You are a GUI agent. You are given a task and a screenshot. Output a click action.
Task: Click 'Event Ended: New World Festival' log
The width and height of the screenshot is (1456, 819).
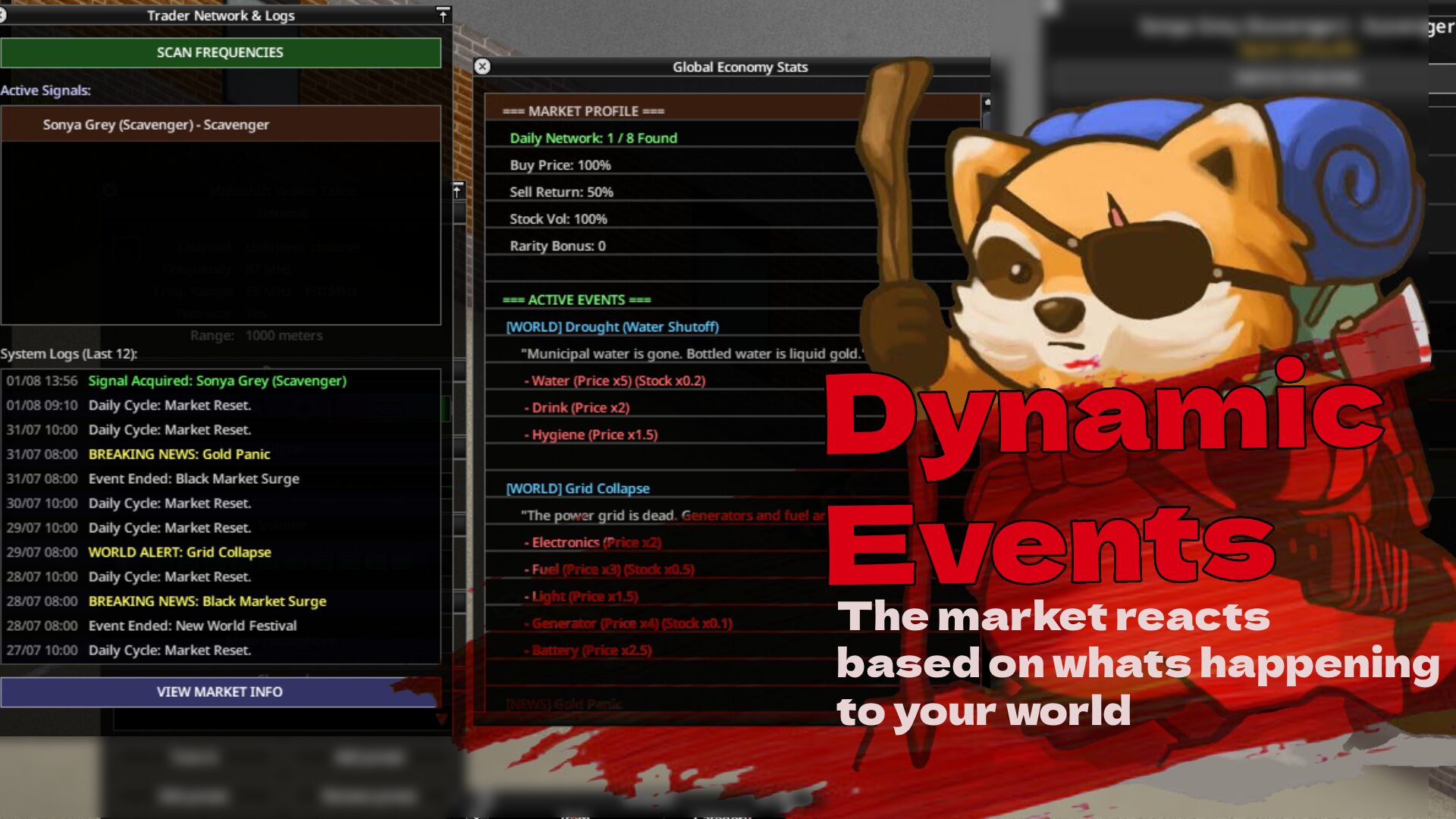tap(193, 626)
